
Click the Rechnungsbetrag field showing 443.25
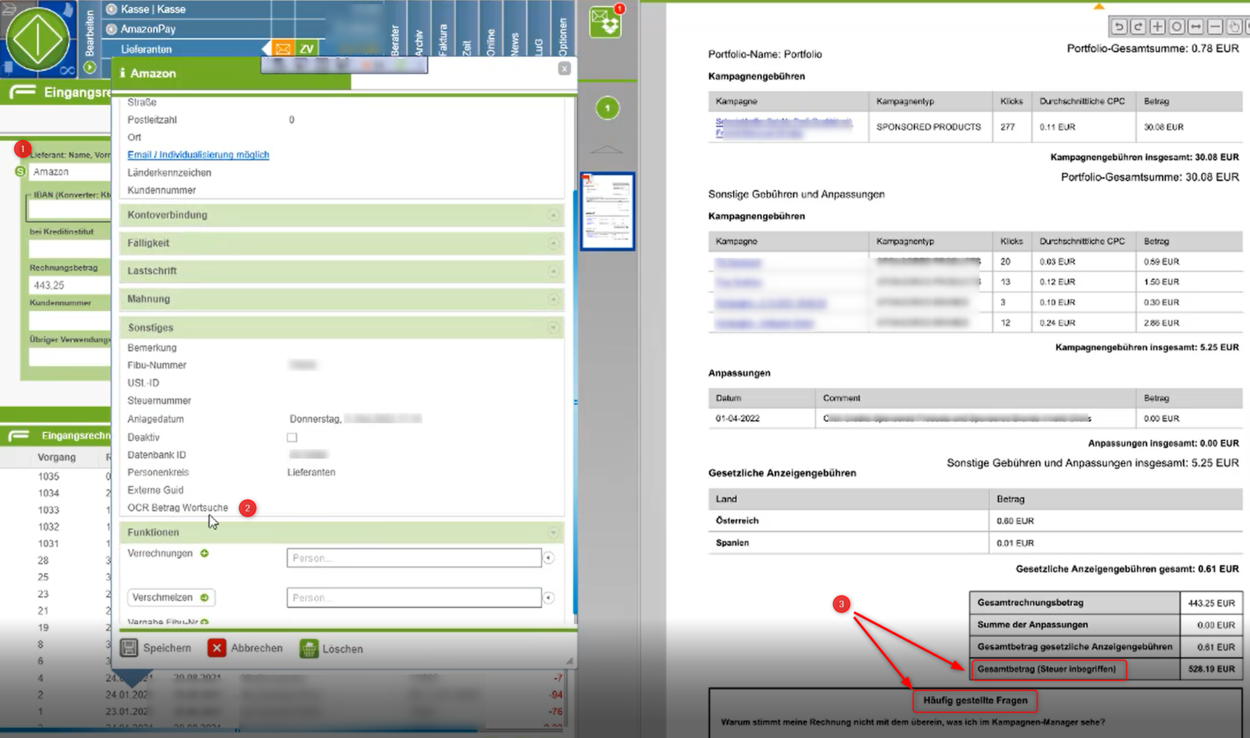point(69,285)
